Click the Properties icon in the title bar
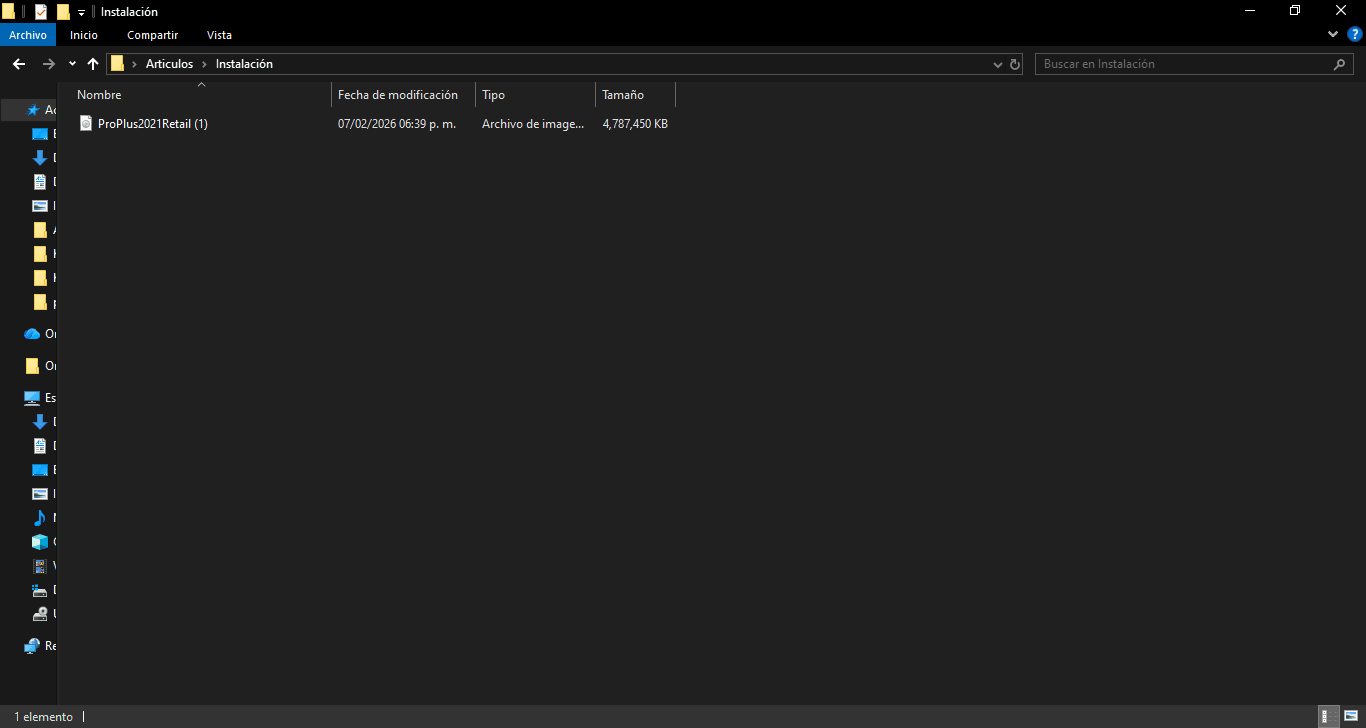Viewport: 1366px width, 728px height. point(41,12)
